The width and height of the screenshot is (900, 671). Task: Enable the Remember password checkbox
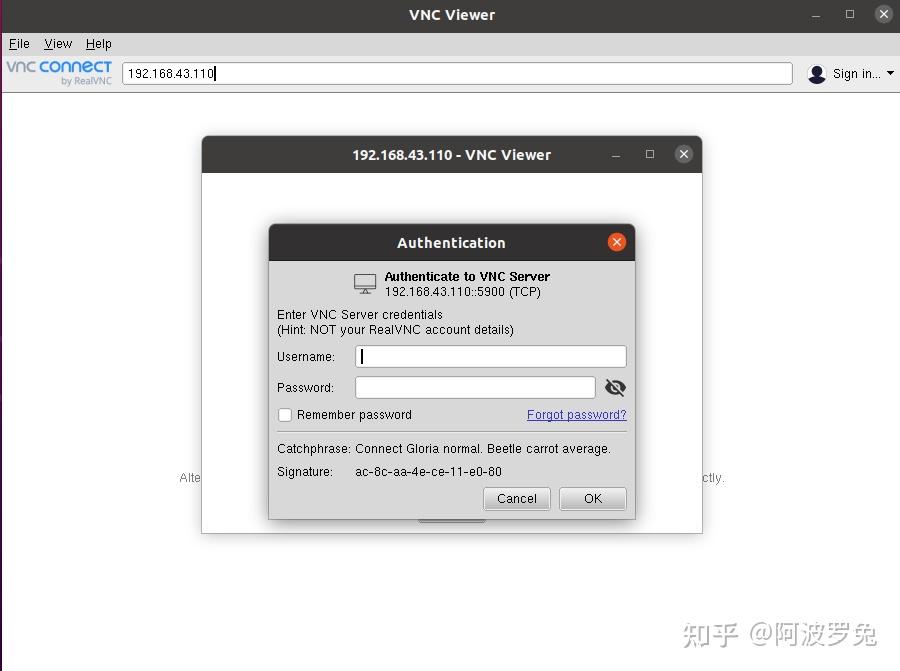click(x=285, y=414)
